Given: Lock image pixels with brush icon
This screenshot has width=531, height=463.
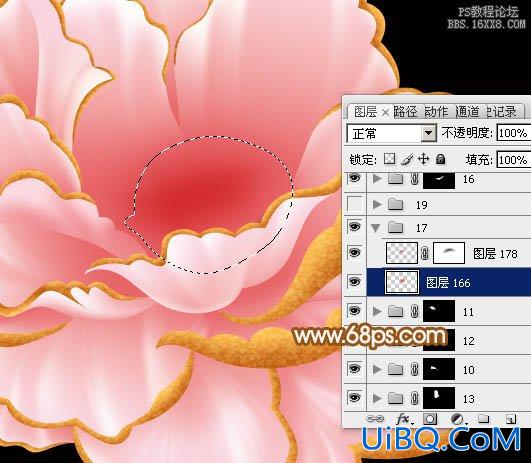Looking at the screenshot, I should pos(406,159).
